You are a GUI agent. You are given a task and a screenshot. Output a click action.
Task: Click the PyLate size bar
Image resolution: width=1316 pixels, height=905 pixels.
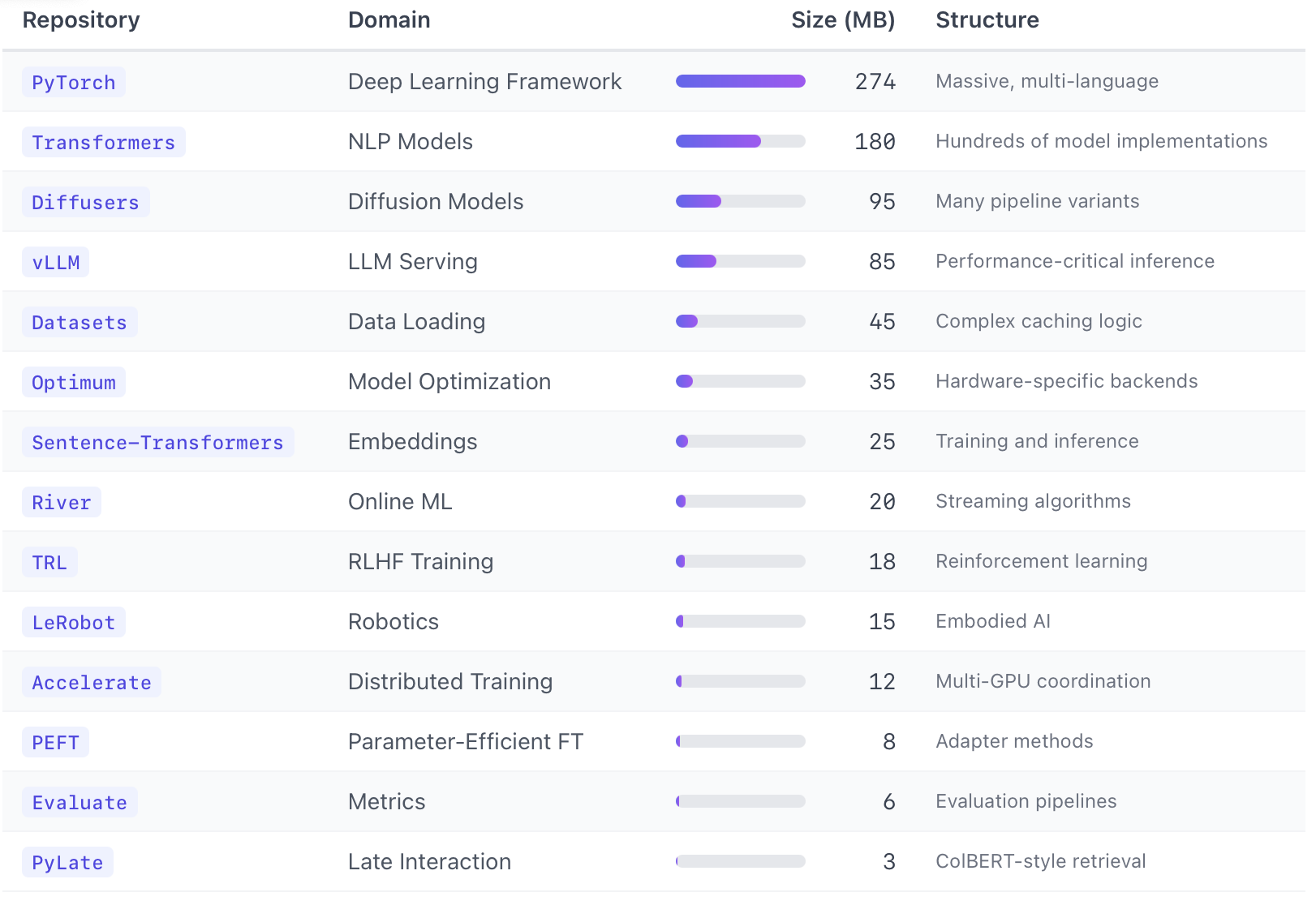point(741,861)
